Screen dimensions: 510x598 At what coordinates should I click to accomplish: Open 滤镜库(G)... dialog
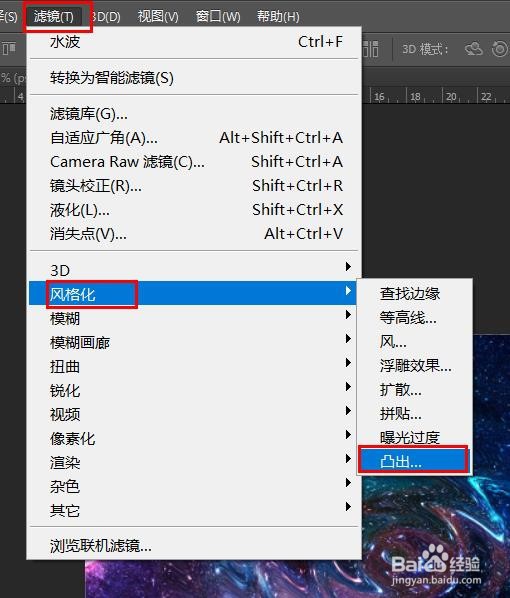coord(194,114)
